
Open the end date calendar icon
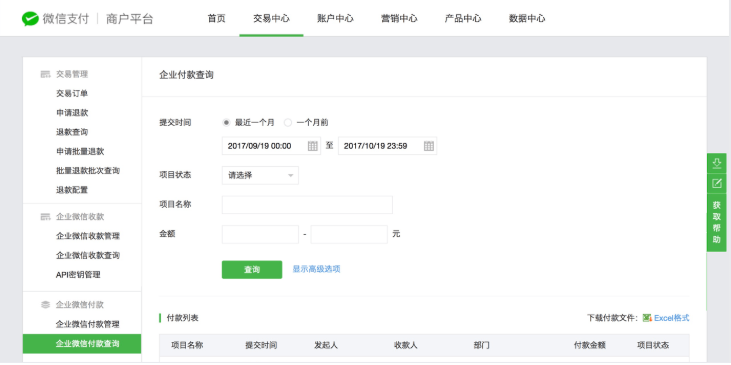click(429, 146)
